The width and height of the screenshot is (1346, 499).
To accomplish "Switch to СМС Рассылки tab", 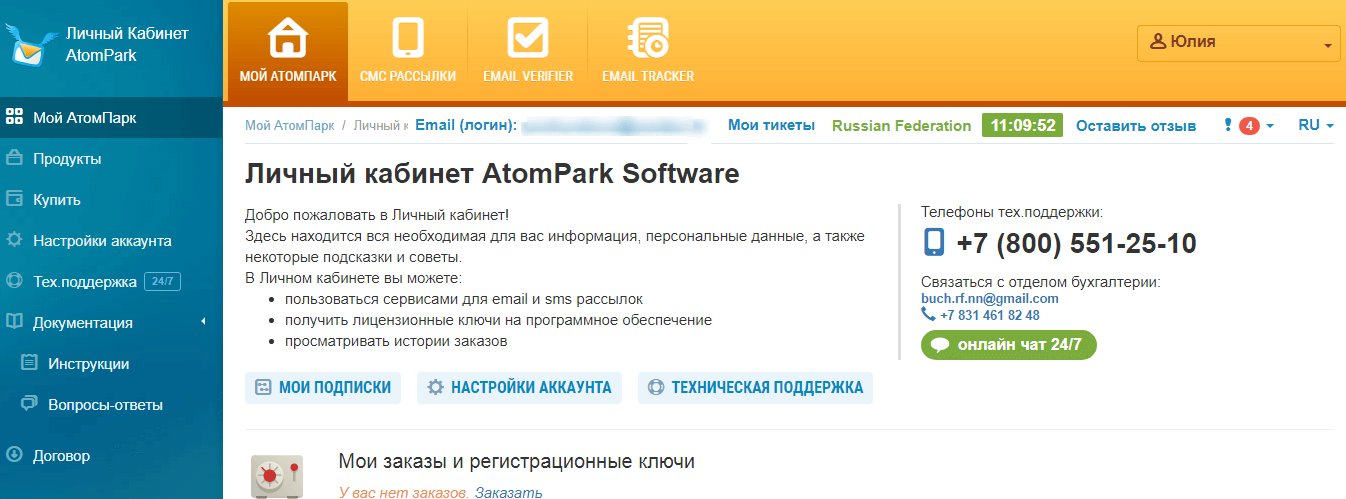I will coord(408,52).
